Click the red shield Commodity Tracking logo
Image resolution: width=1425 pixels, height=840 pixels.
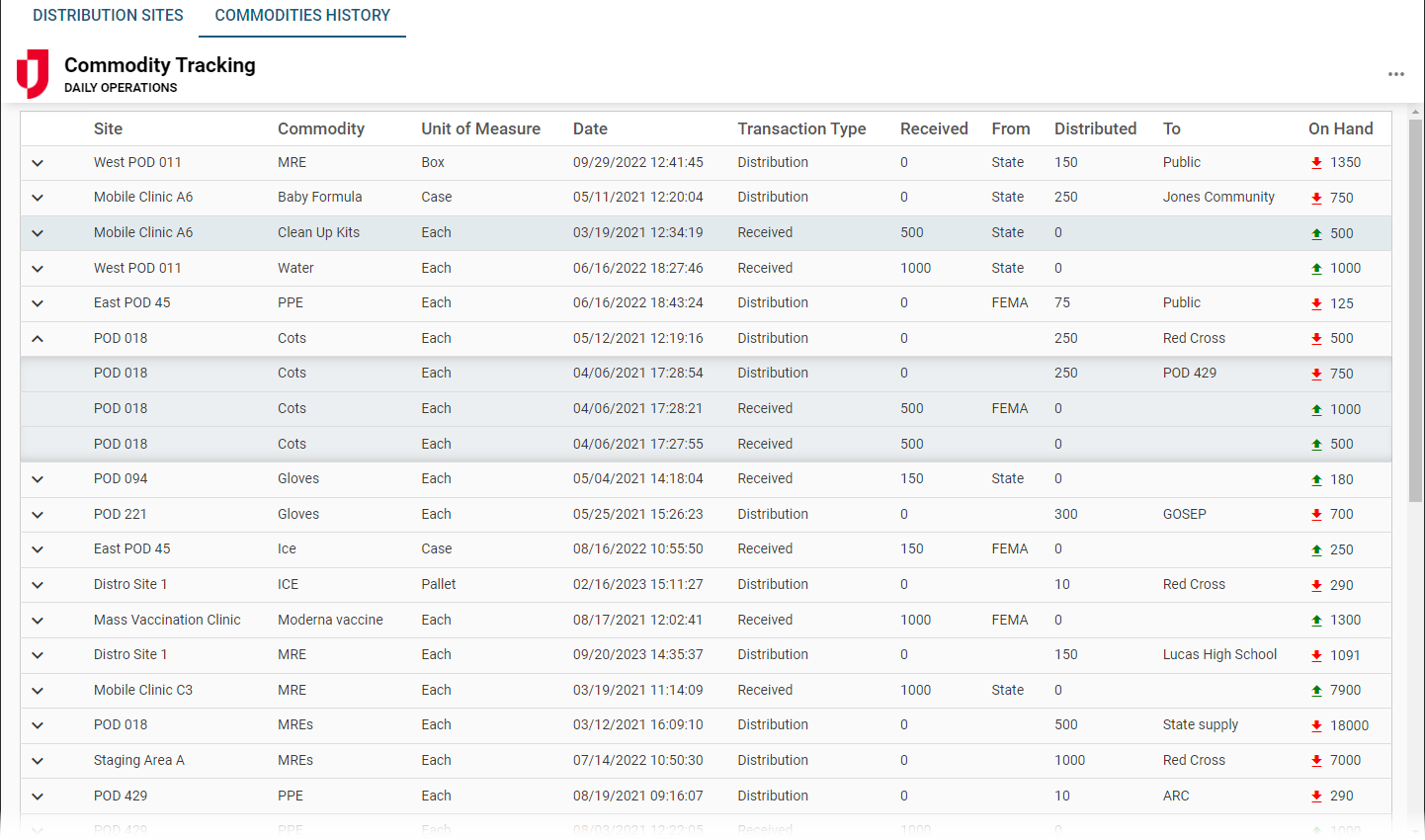pos(33,72)
